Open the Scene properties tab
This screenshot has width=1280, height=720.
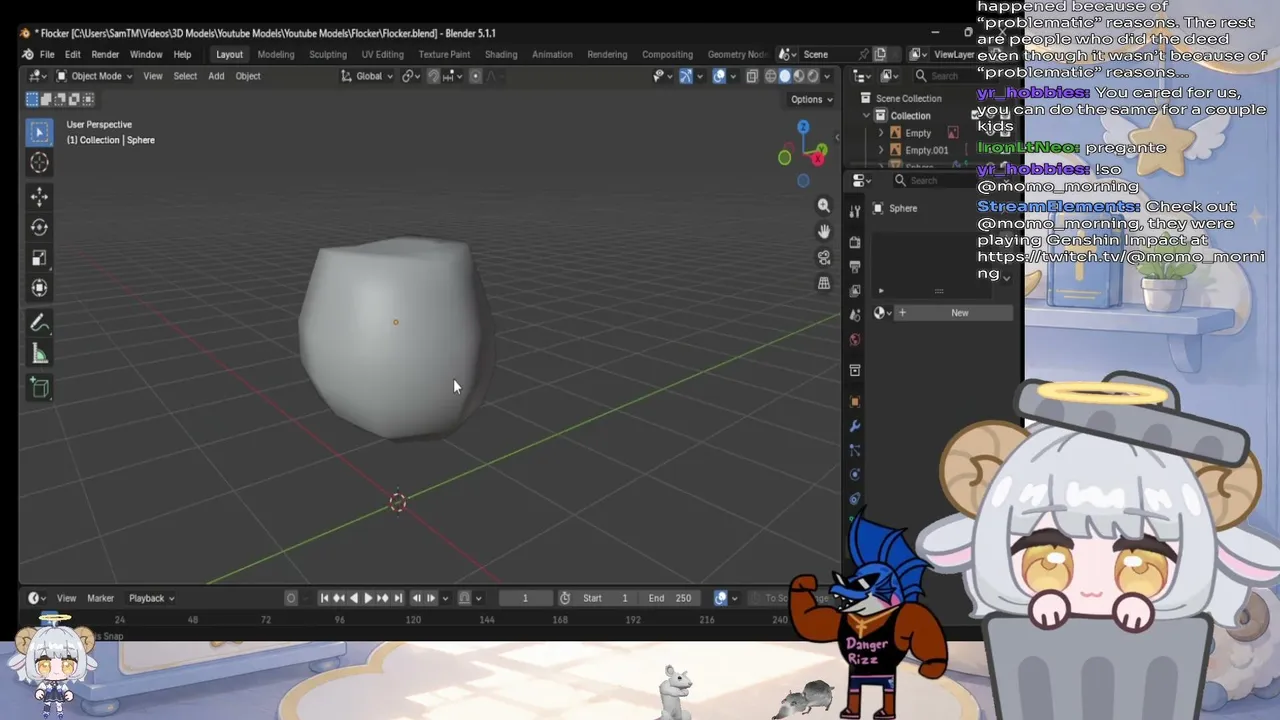pyautogui.click(x=855, y=315)
